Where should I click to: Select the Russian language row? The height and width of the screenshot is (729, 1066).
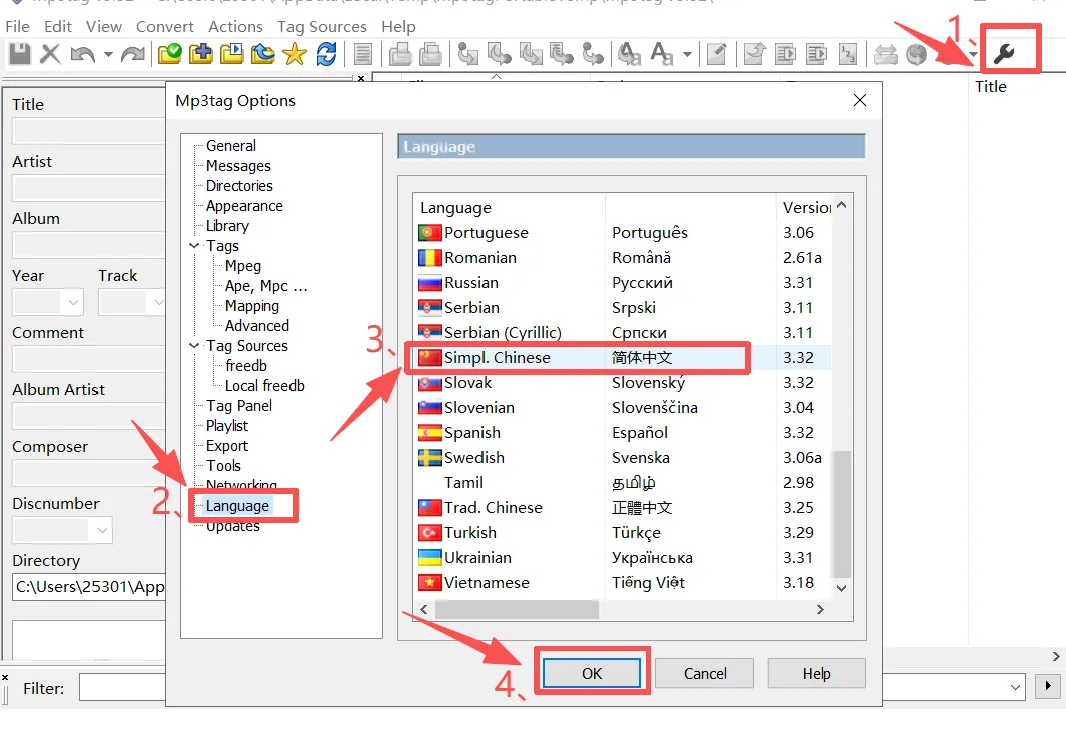(x=622, y=282)
